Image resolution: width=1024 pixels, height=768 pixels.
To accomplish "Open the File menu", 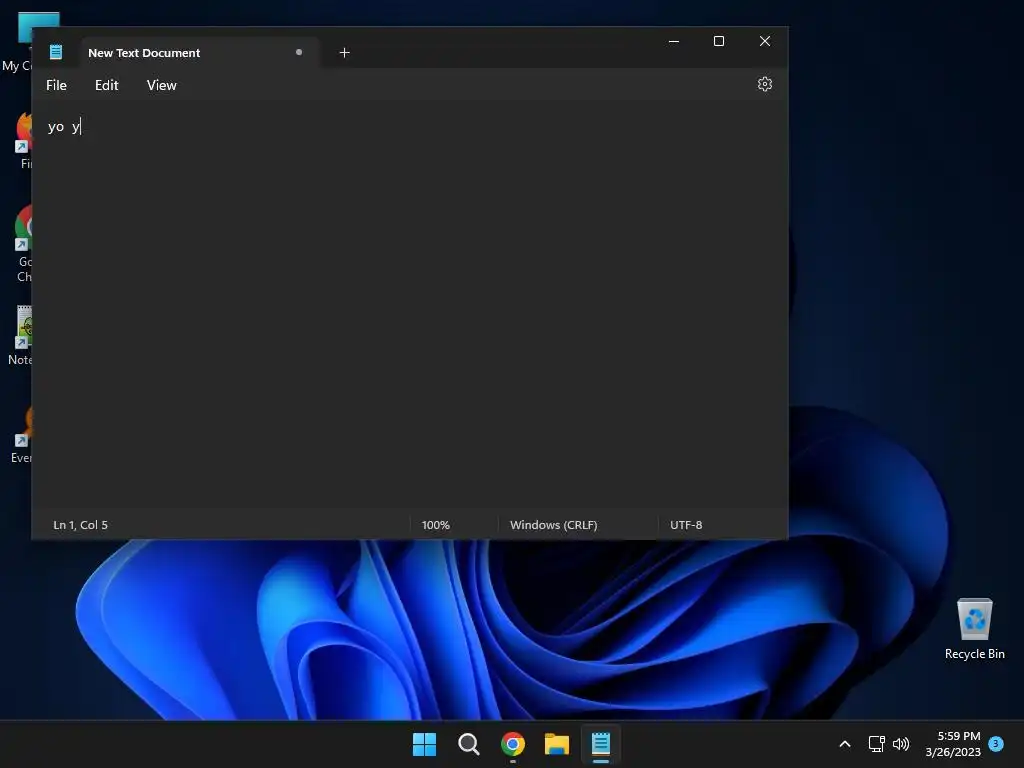I will (x=56, y=86).
